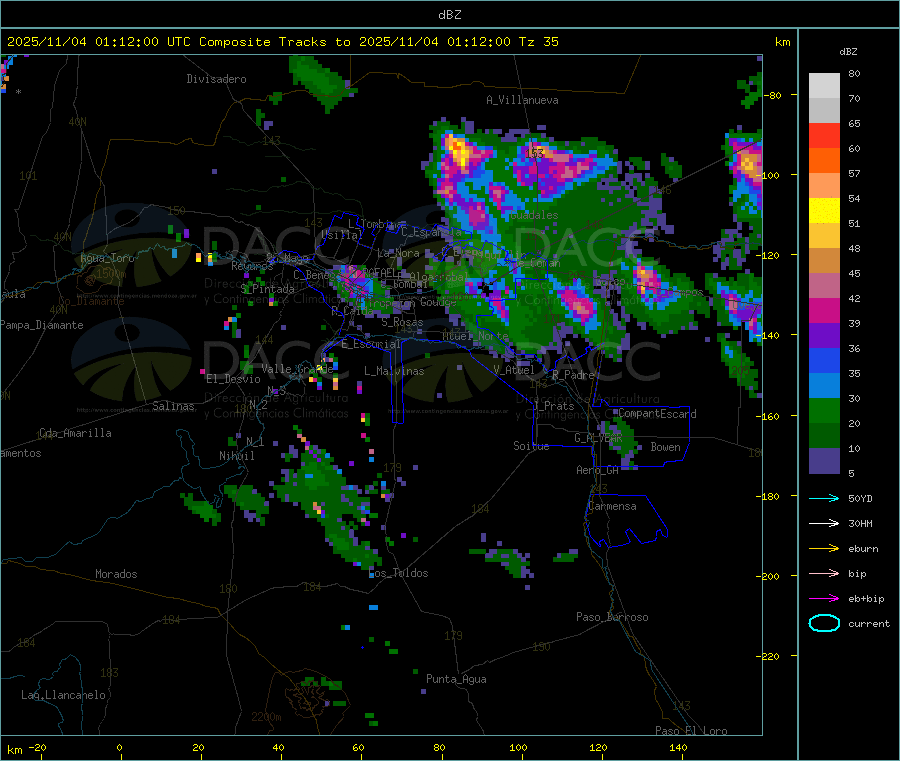Viewport: 900px width, 761px height.
Task: Click the -100 km vertical axis tick label
Action: pos(767,175)
